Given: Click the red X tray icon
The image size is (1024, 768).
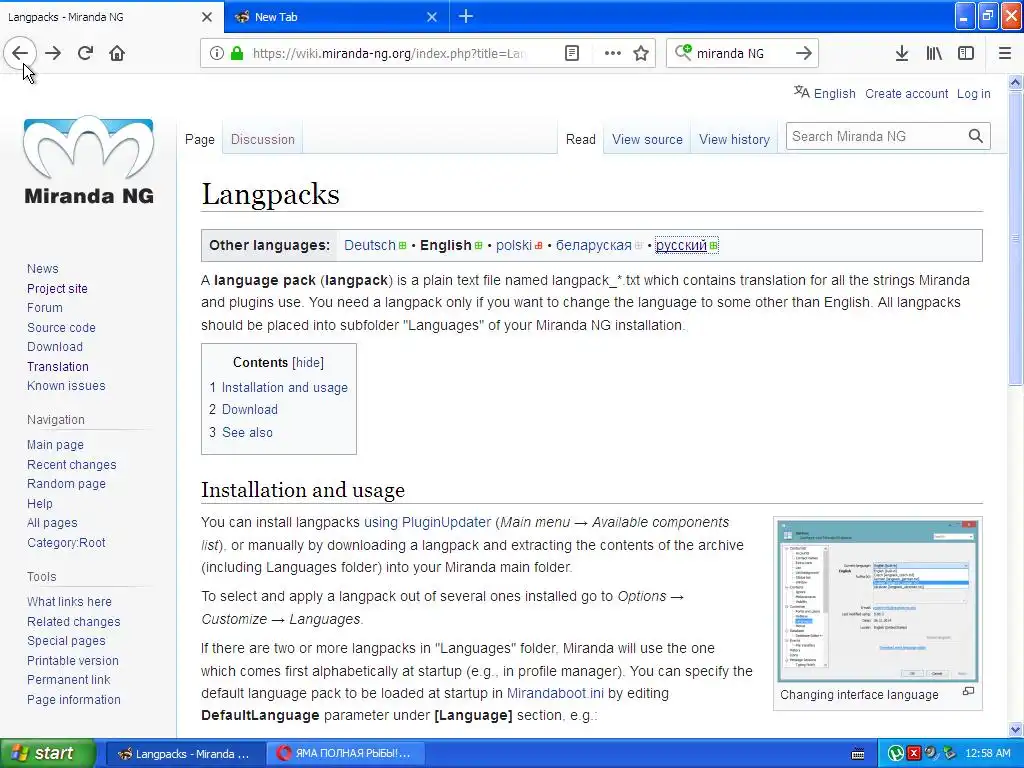Looking at the screenshot, I should coord(914,754).
